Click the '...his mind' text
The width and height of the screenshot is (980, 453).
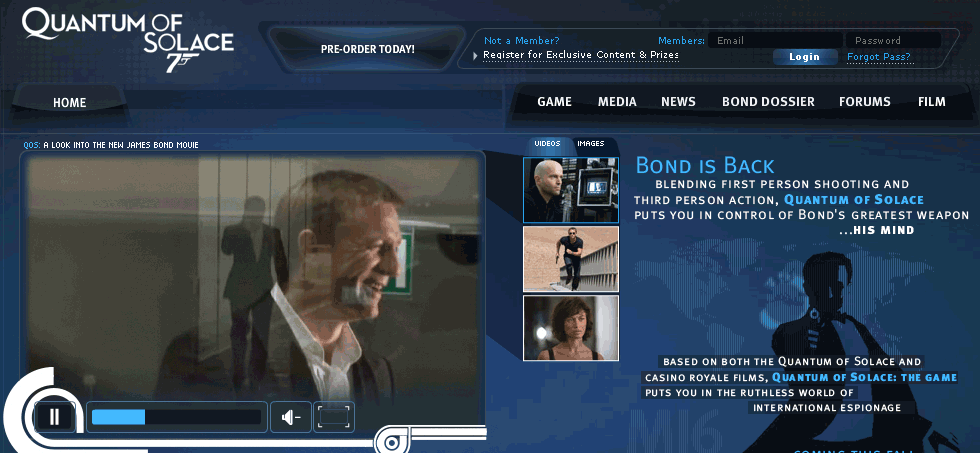876,231
